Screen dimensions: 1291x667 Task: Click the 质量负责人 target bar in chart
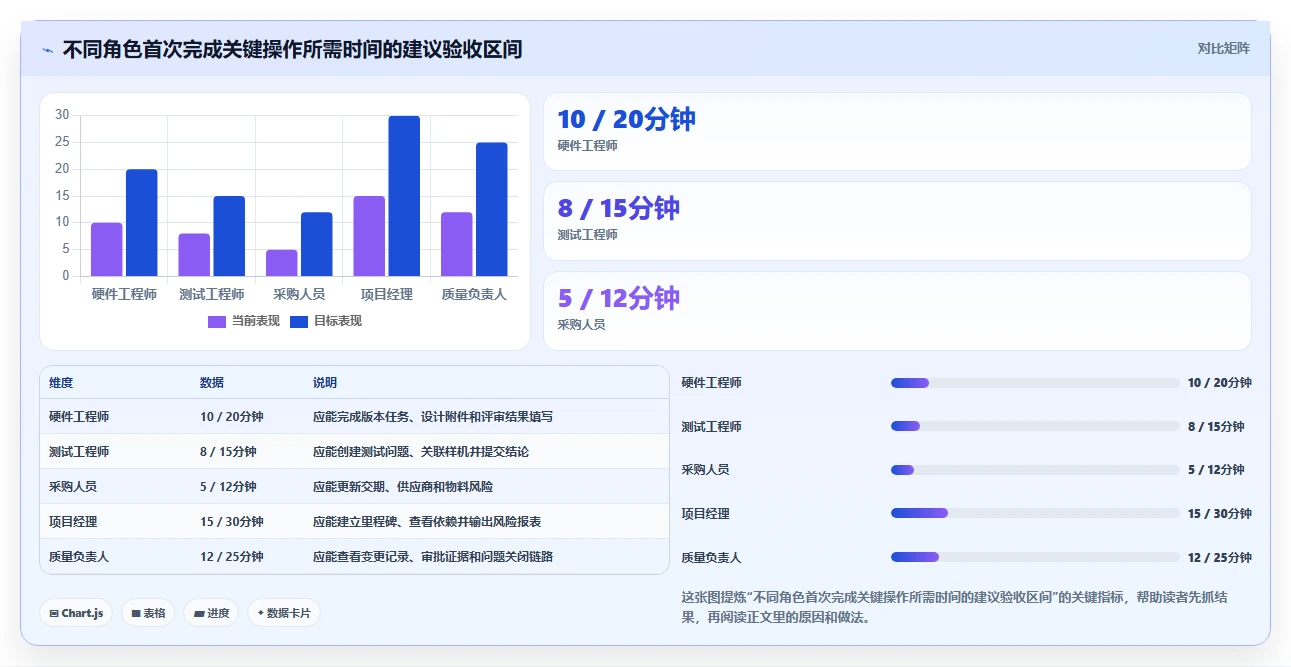[x=492, y=209]
